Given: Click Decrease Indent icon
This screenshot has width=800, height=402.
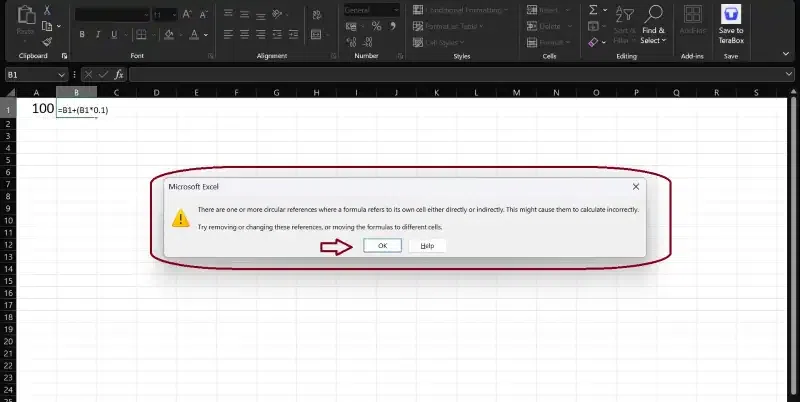Looking at the screenshot, I should 277,35.
